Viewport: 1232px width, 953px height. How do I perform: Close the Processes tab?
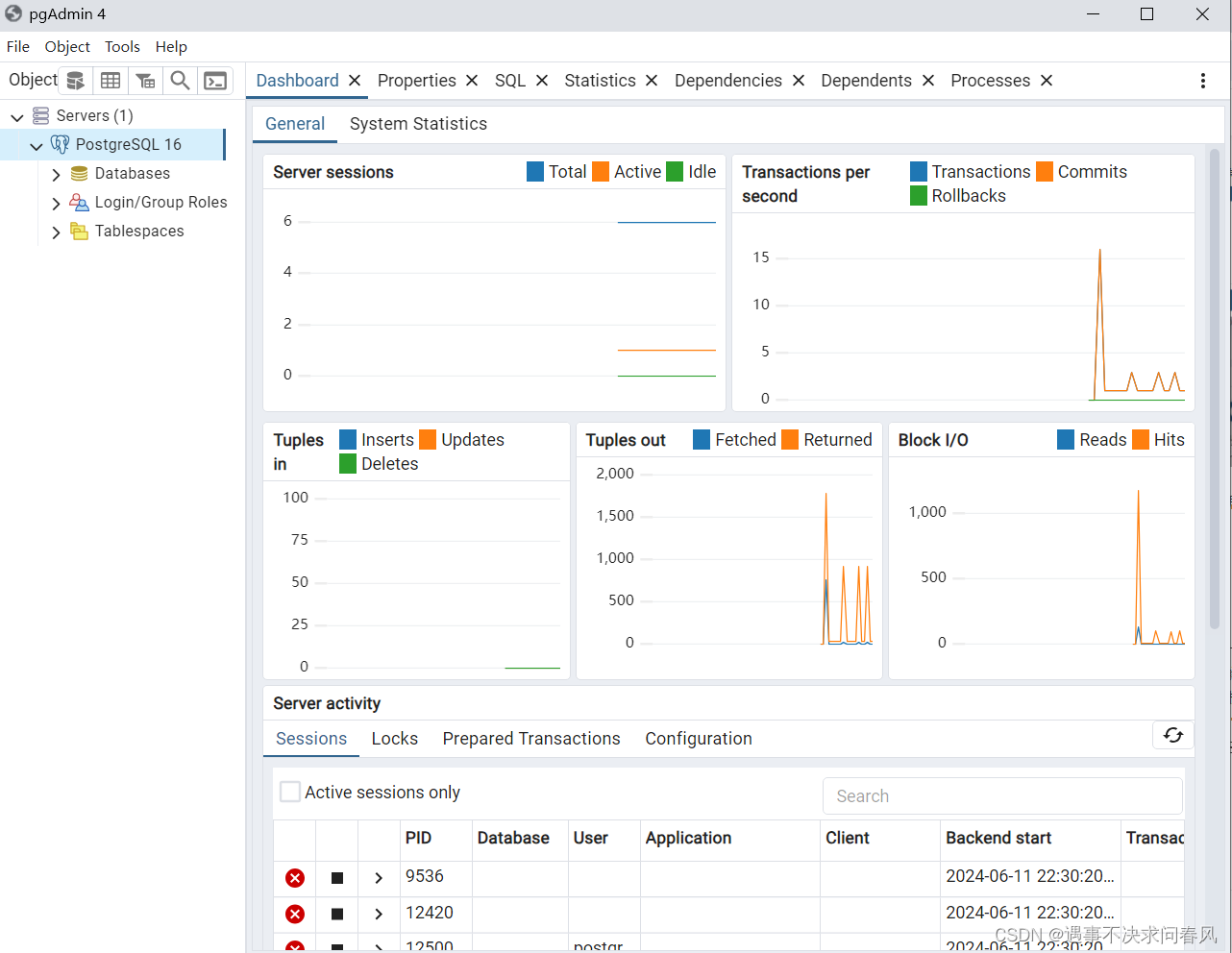1047,81
